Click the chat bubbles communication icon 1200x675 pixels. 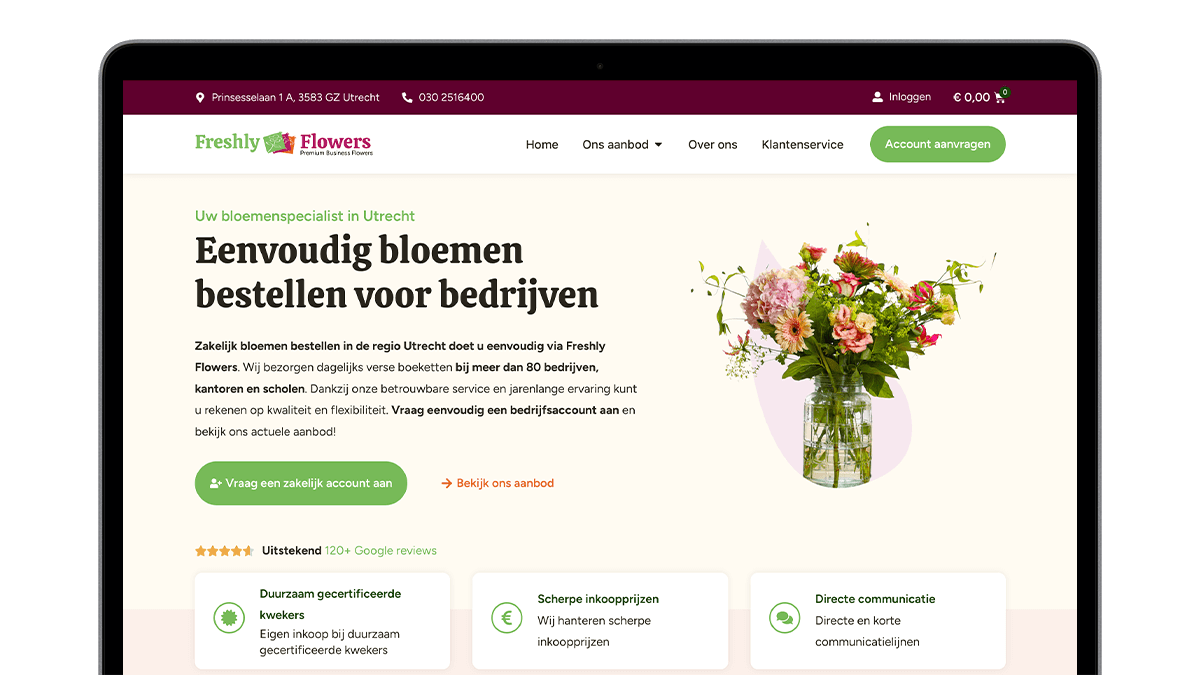785,618
